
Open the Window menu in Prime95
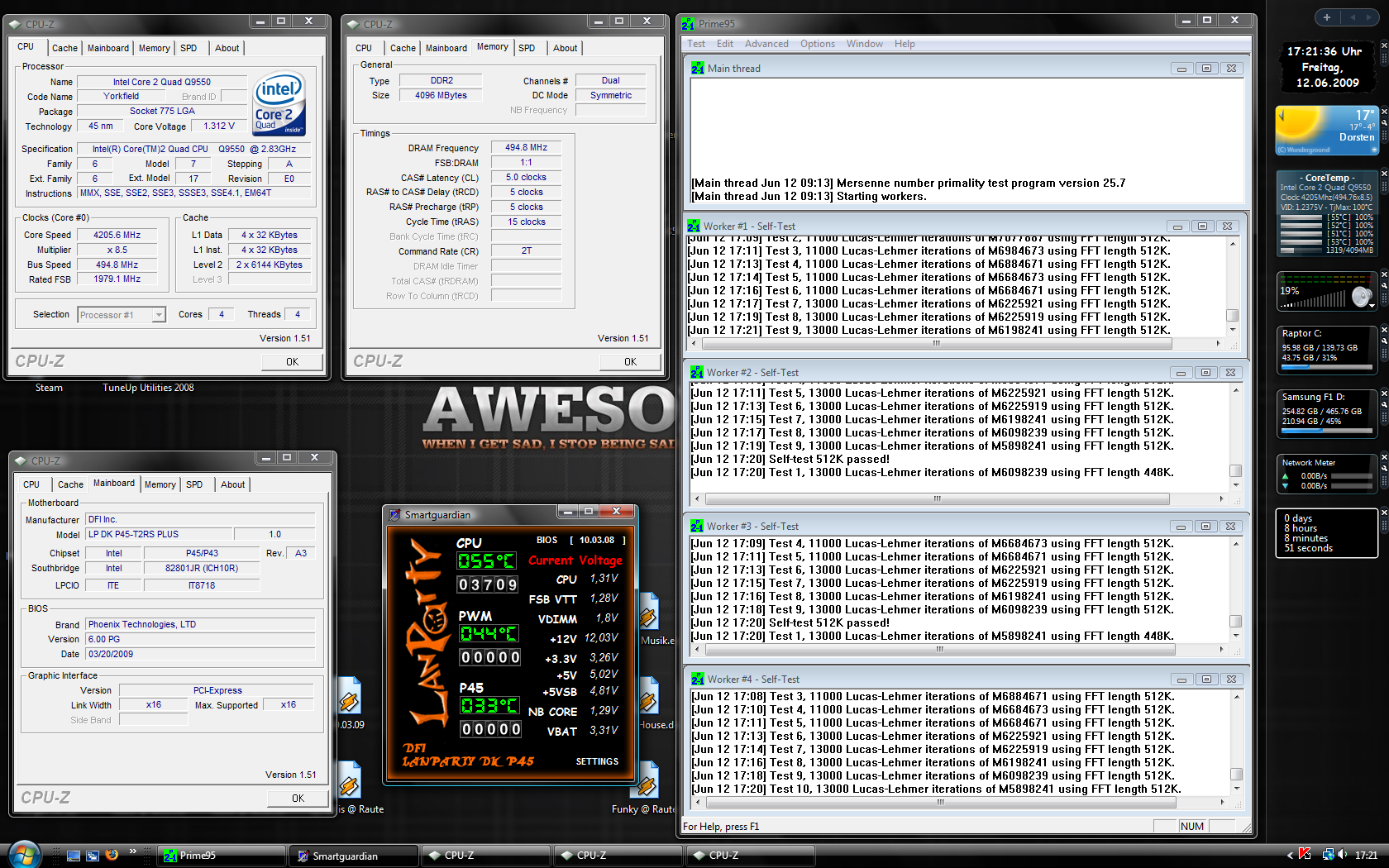point(865,44)
